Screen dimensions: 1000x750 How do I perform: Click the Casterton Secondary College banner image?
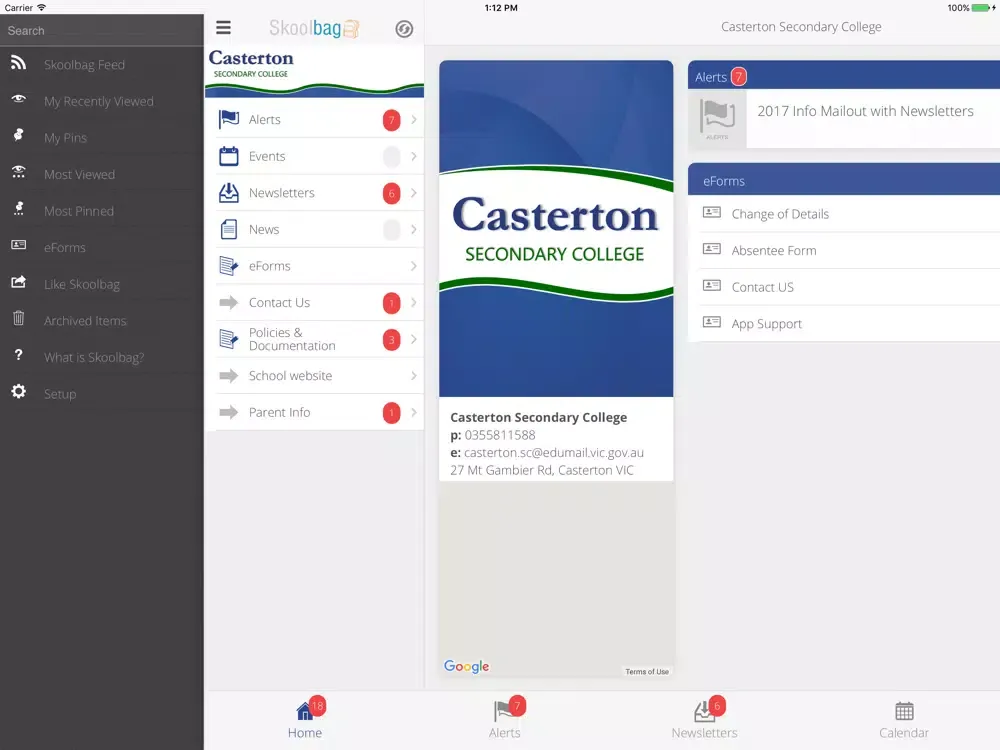click(x=555, y=229)
